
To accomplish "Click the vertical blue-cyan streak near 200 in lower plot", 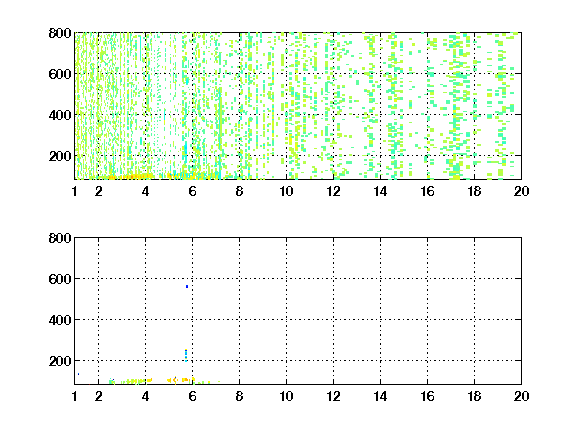I will (186, 355).
